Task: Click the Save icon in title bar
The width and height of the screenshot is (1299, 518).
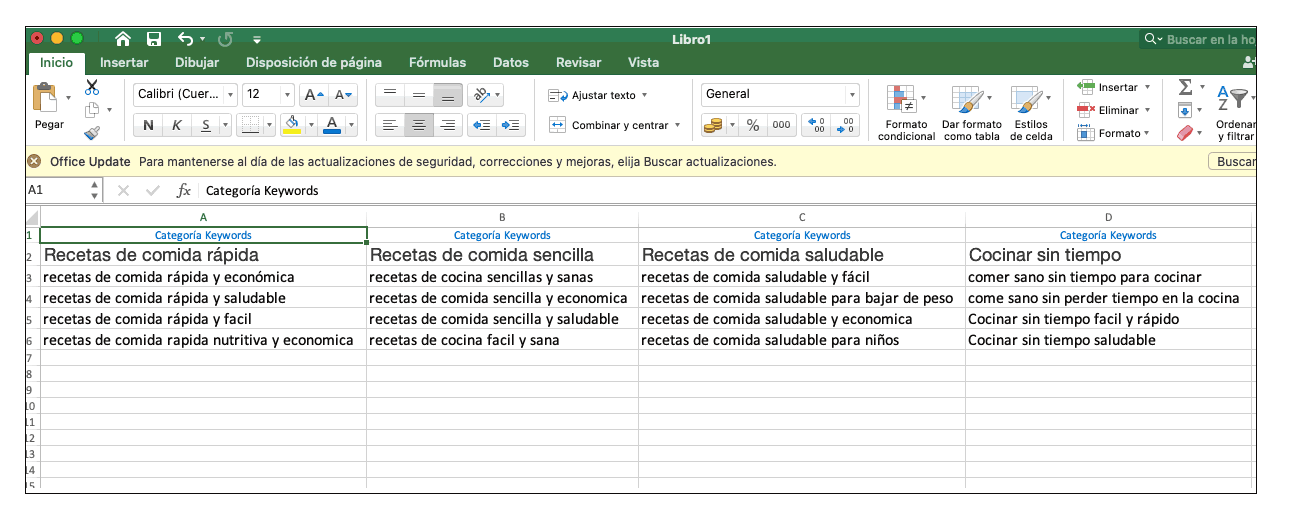Action: [154, 39]
